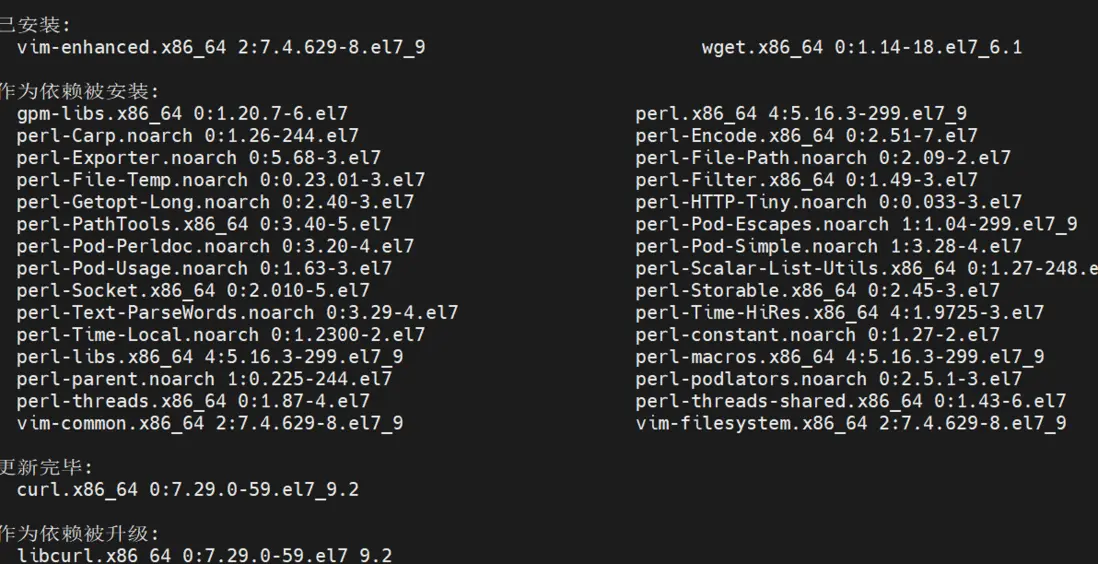Click the wget.x86_64 package entry
1098x564 pixels.
pos(861,47)
